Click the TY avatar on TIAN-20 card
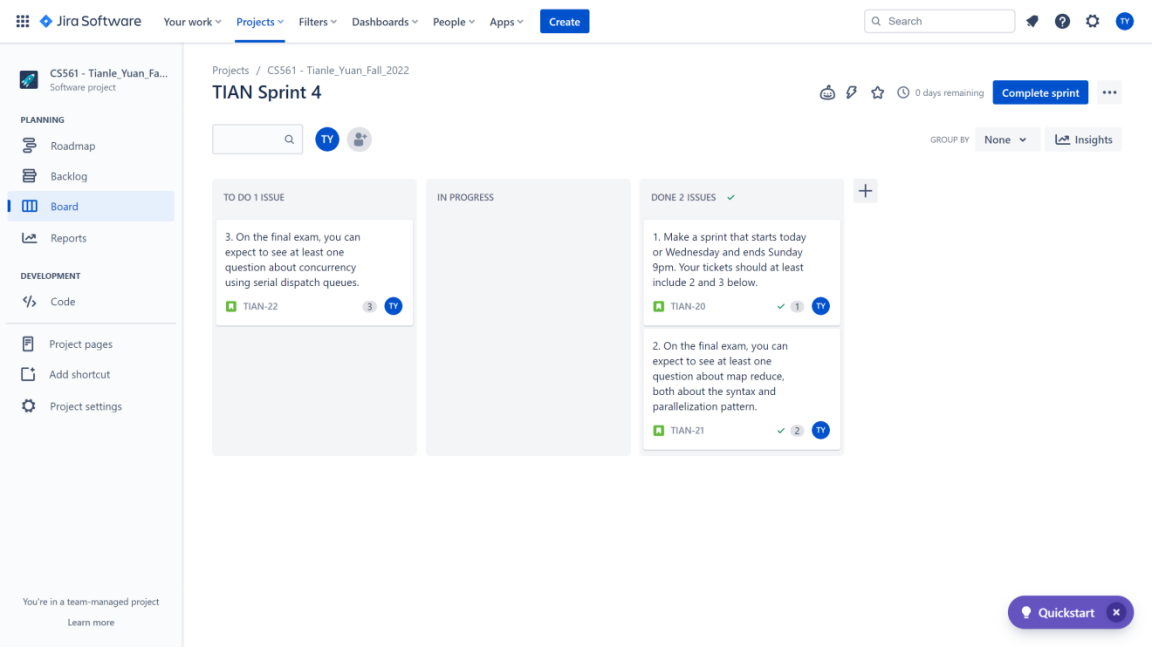Screen dimensions: 1152x648 point(821,306)
